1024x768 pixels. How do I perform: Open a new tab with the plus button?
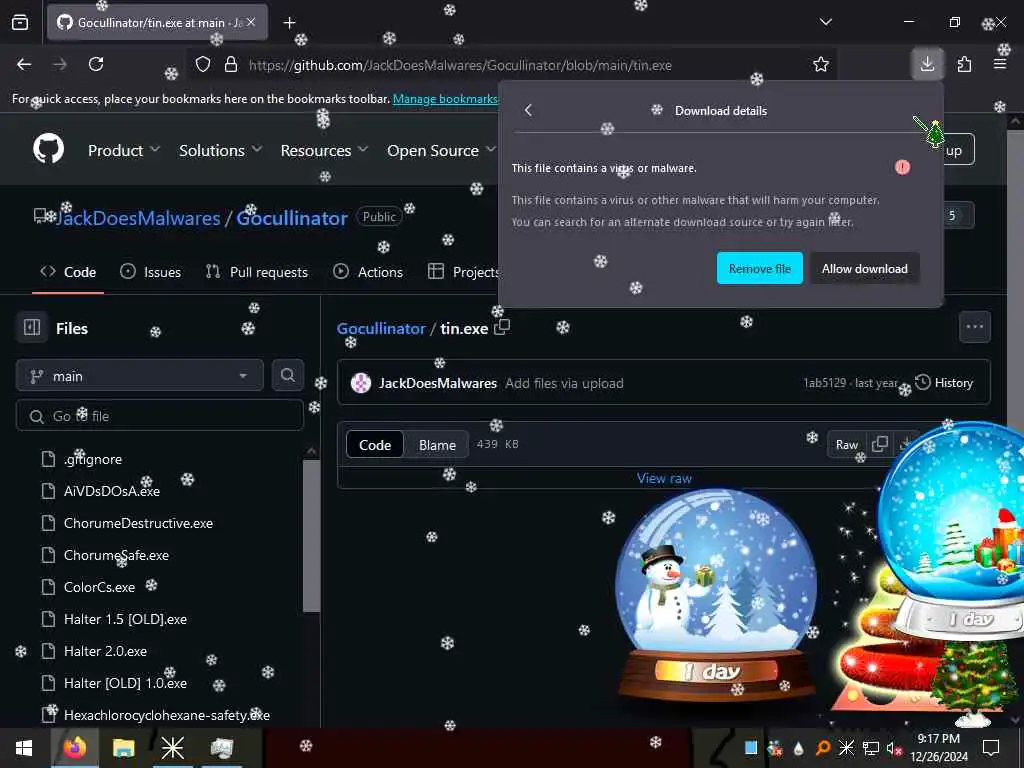289,23
